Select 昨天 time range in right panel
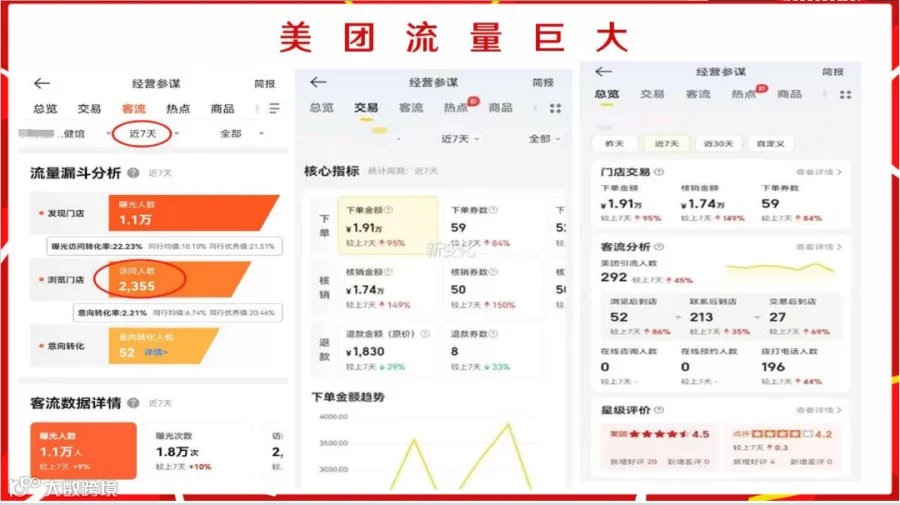The image size is (900, 505). point(614,143)
